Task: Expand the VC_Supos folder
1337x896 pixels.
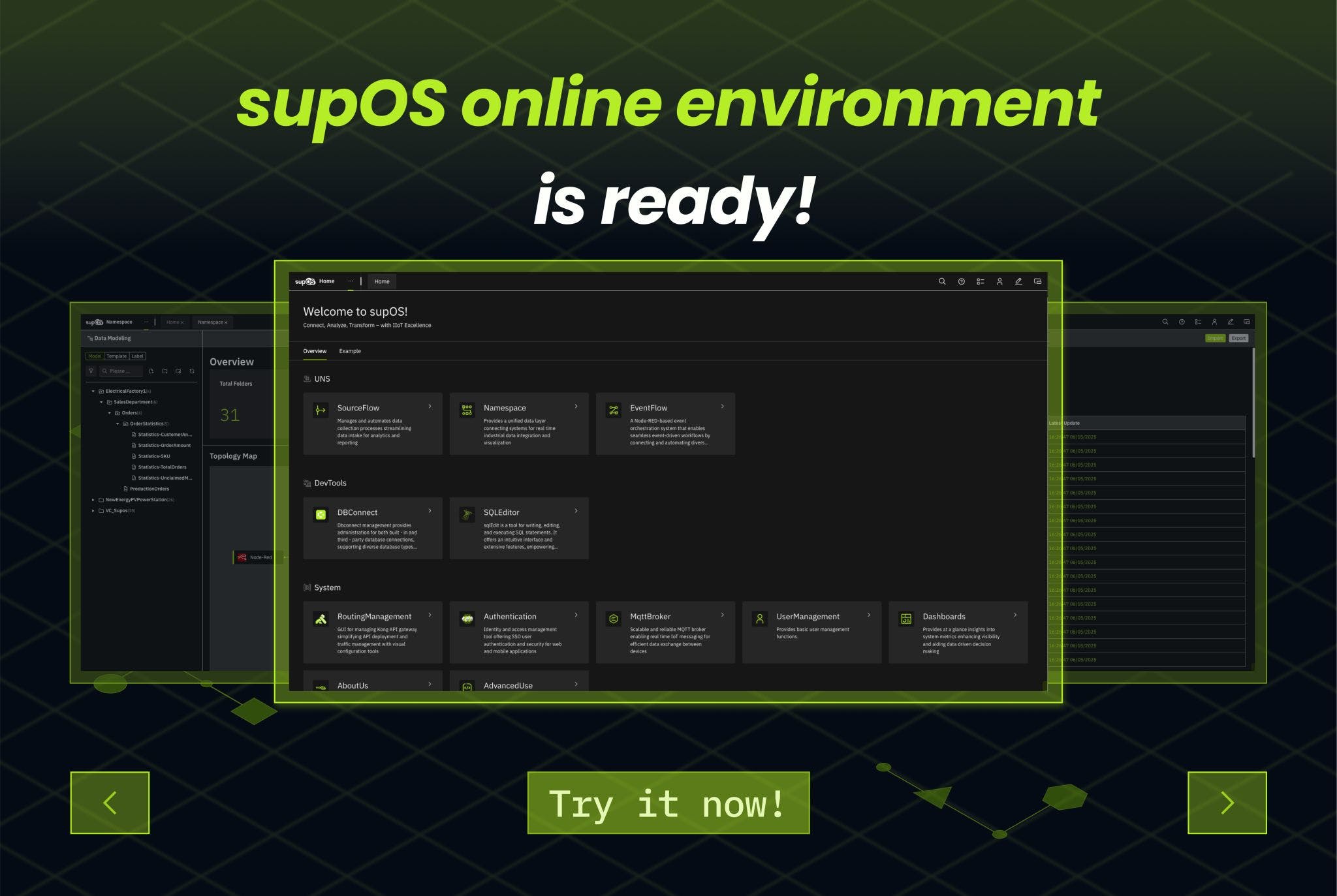Action: (93, 510)
